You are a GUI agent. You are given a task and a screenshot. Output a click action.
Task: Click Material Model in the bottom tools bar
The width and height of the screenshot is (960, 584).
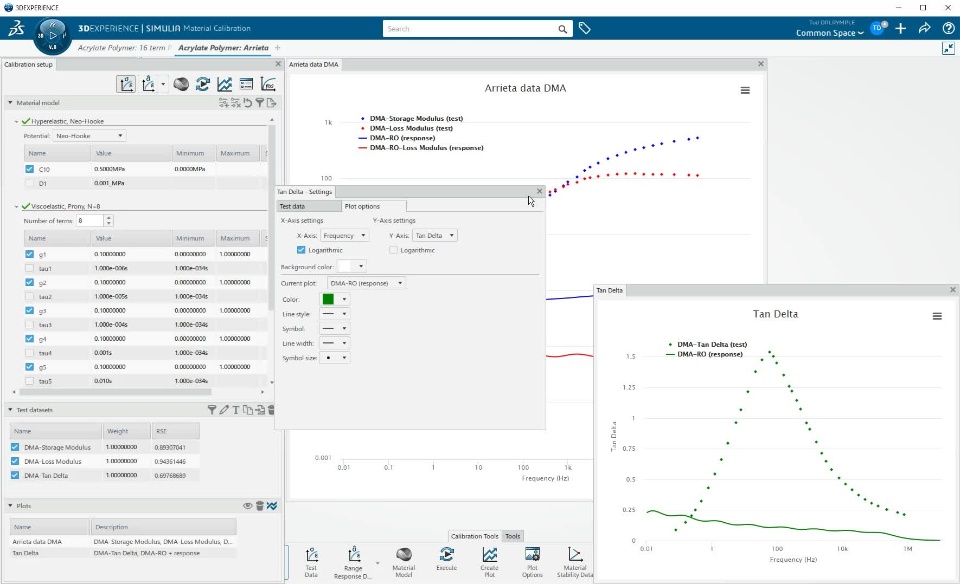pyautogui.click(x=403, y=562)
